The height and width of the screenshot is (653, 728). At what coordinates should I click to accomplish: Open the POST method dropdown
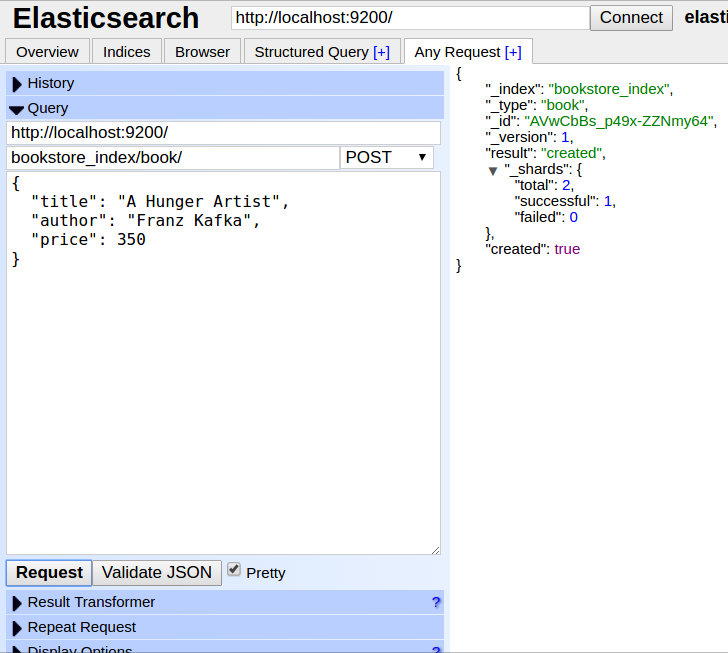(386, 157)
